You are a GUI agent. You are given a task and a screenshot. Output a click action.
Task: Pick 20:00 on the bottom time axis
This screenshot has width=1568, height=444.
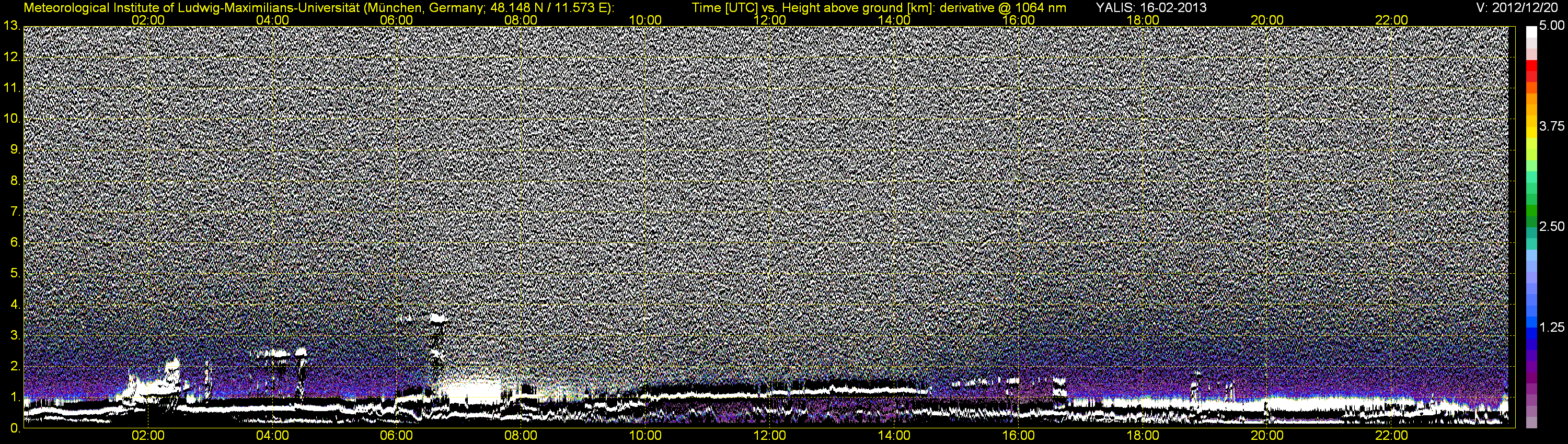[1267, 436]
